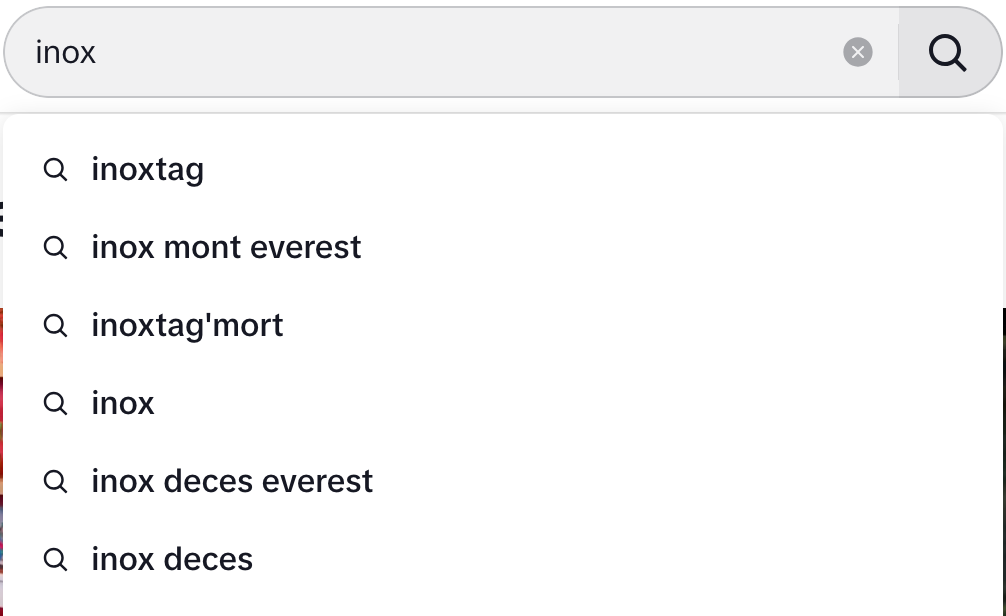Place cursor after the typed word 'inox'
1006x616 pixels.
coord(98,52)
